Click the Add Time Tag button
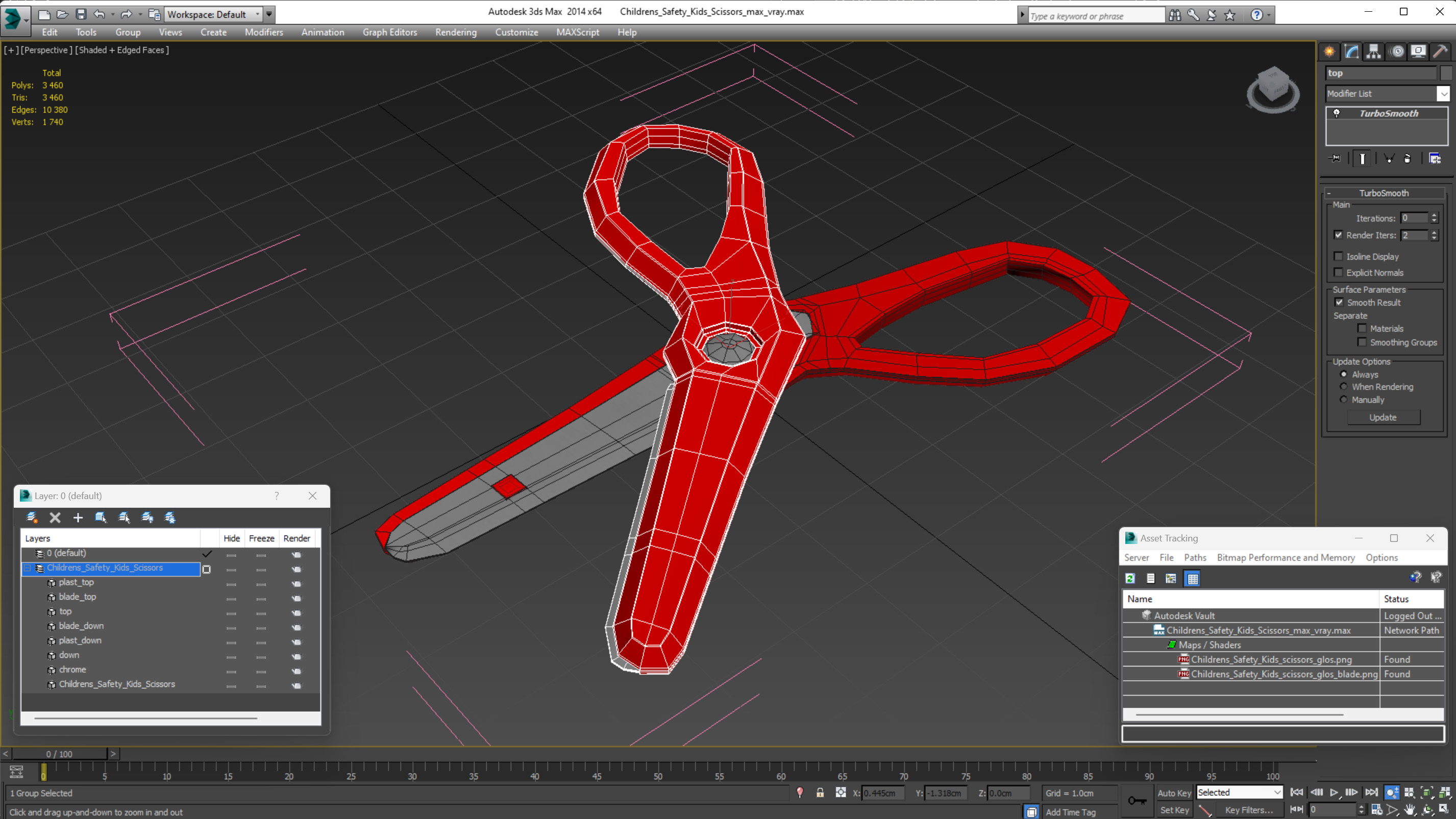This screenshot has height=819, width=1456. [1070, 812]
